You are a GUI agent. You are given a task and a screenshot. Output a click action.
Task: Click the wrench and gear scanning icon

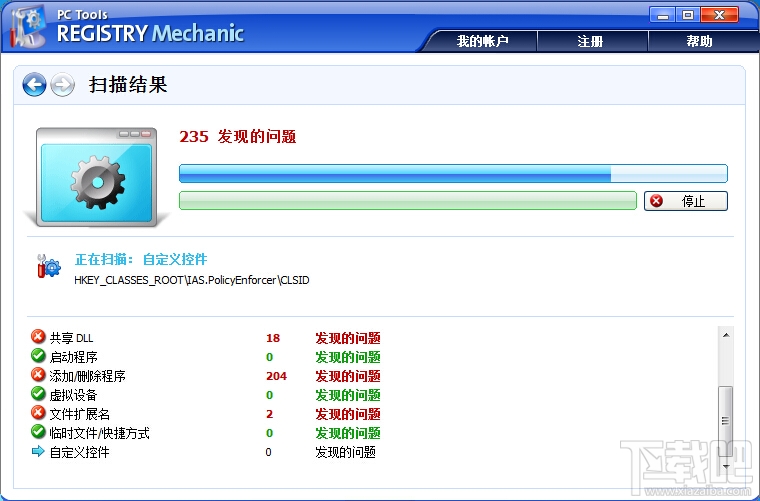48,266
